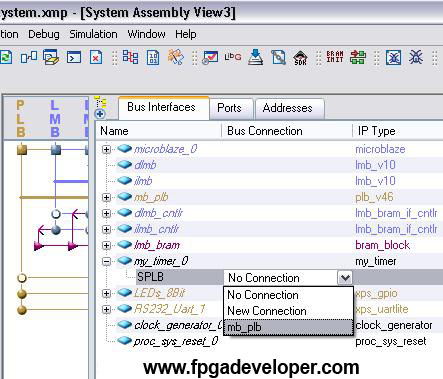This screenshot has width=443, height=379.
Task: Toggle filled PLB connector for LEDs_8Bit
Action: point(22,294)
